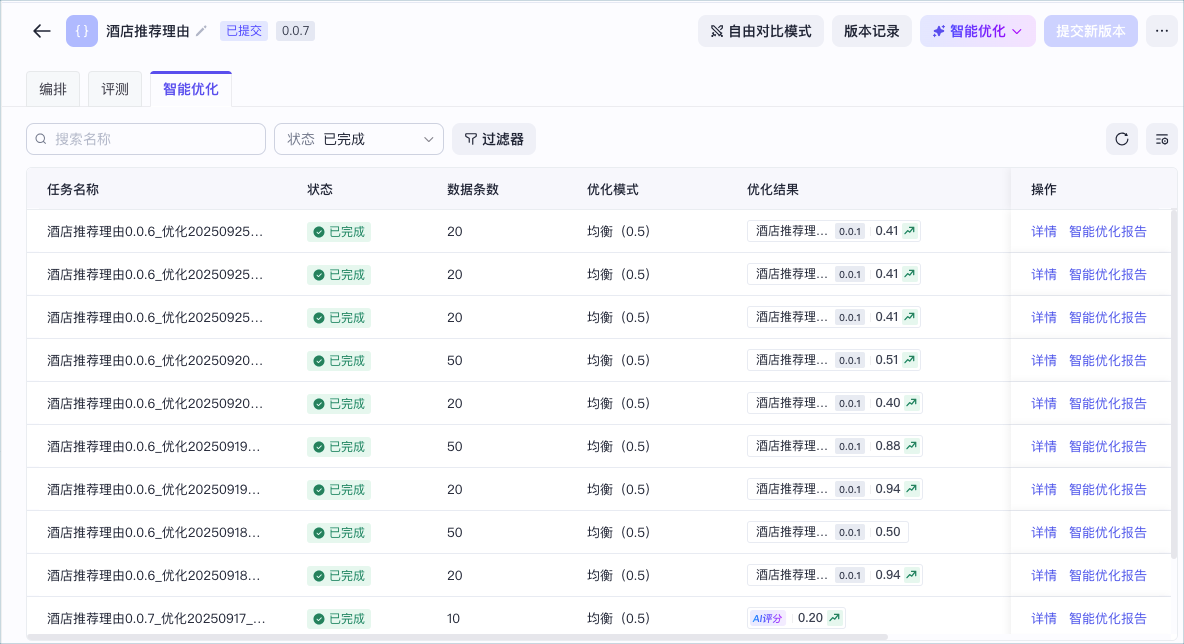Click the 已提交 status badge
The image size is (1184, 644).
pos(244,31)
